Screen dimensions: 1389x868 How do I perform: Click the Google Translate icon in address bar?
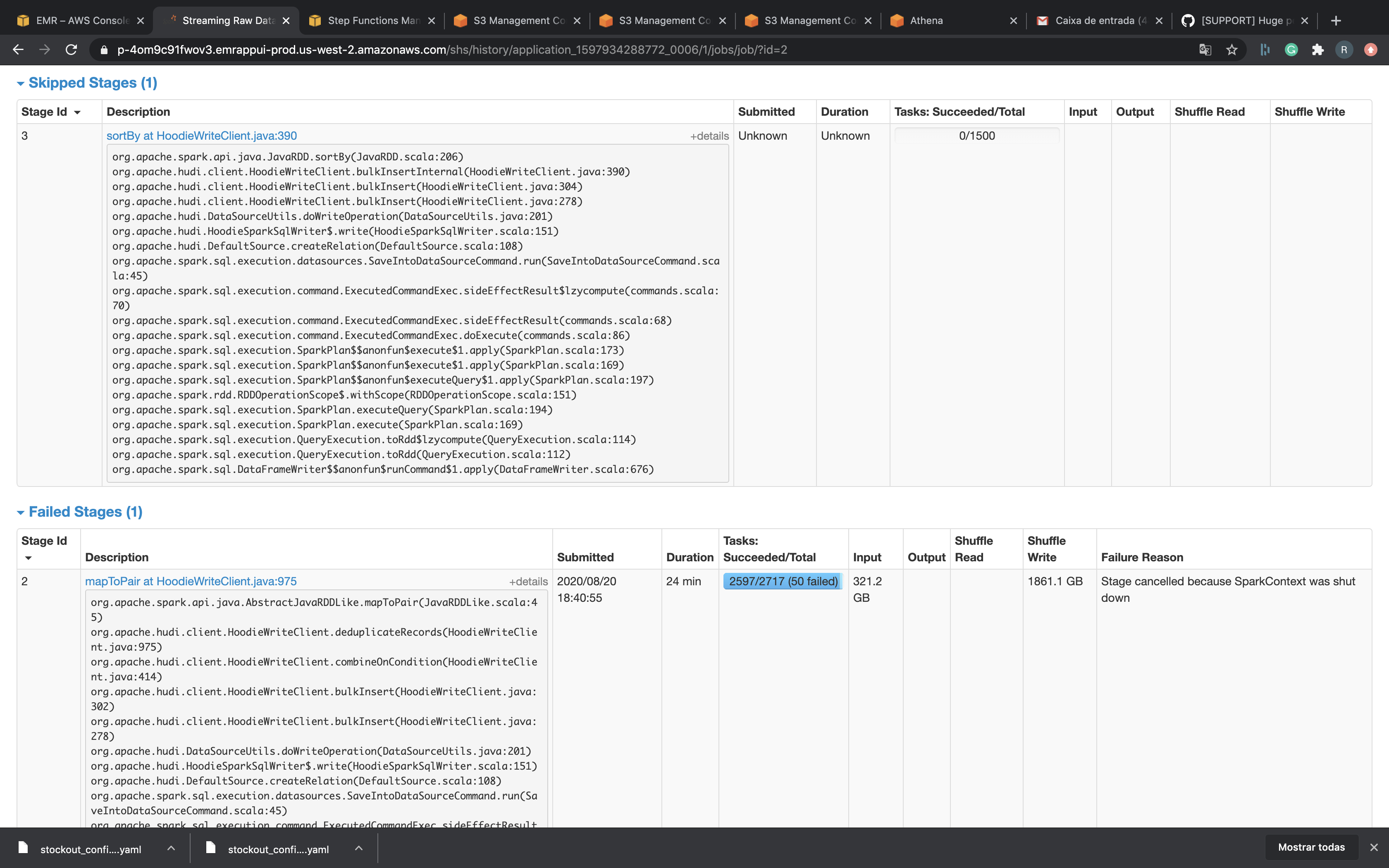pos(1205,50)
